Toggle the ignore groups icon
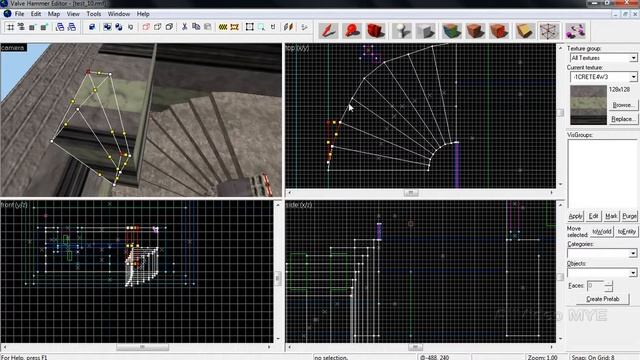 pos(131,27)
